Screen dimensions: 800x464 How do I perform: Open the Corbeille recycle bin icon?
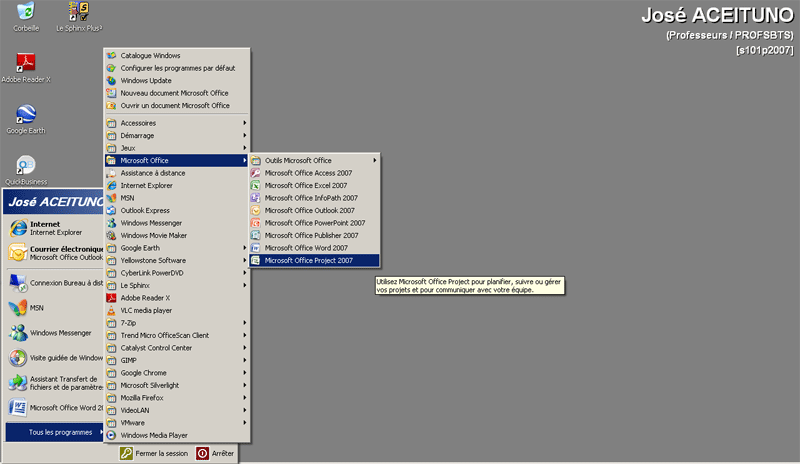click(x=26, y=12)
